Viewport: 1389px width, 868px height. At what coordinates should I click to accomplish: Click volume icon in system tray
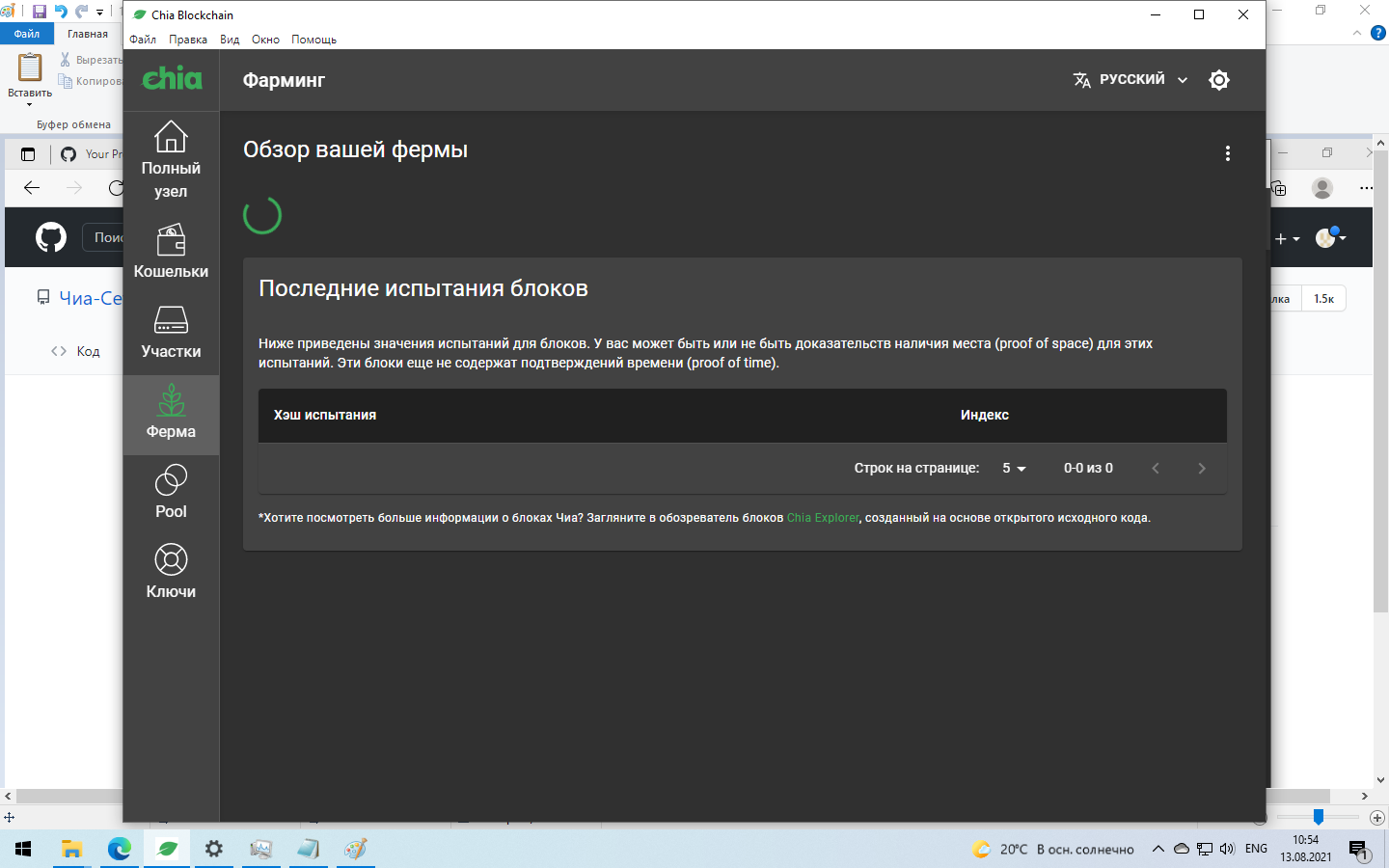[1227, 849]
